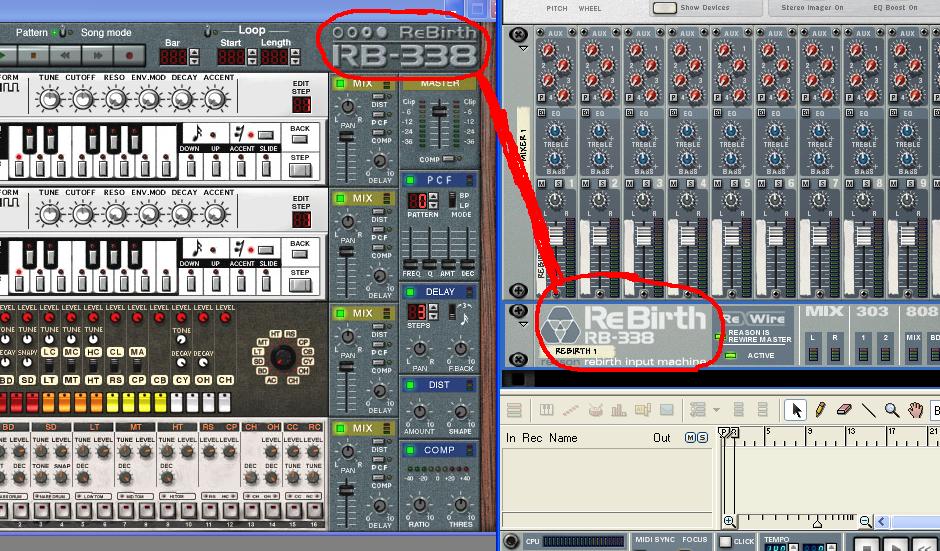Toggle DELAY effect enable LED
The image size is (940, 551).
coord(410,292)
